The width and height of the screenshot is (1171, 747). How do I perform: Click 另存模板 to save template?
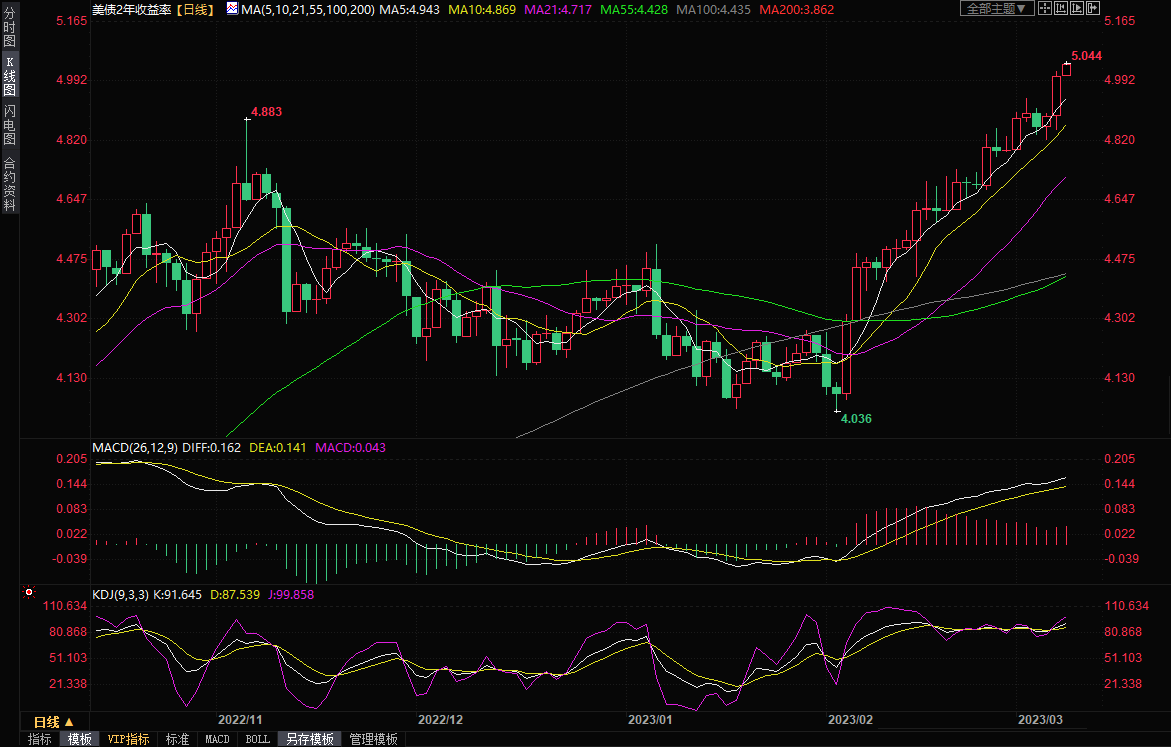[309, 739]
